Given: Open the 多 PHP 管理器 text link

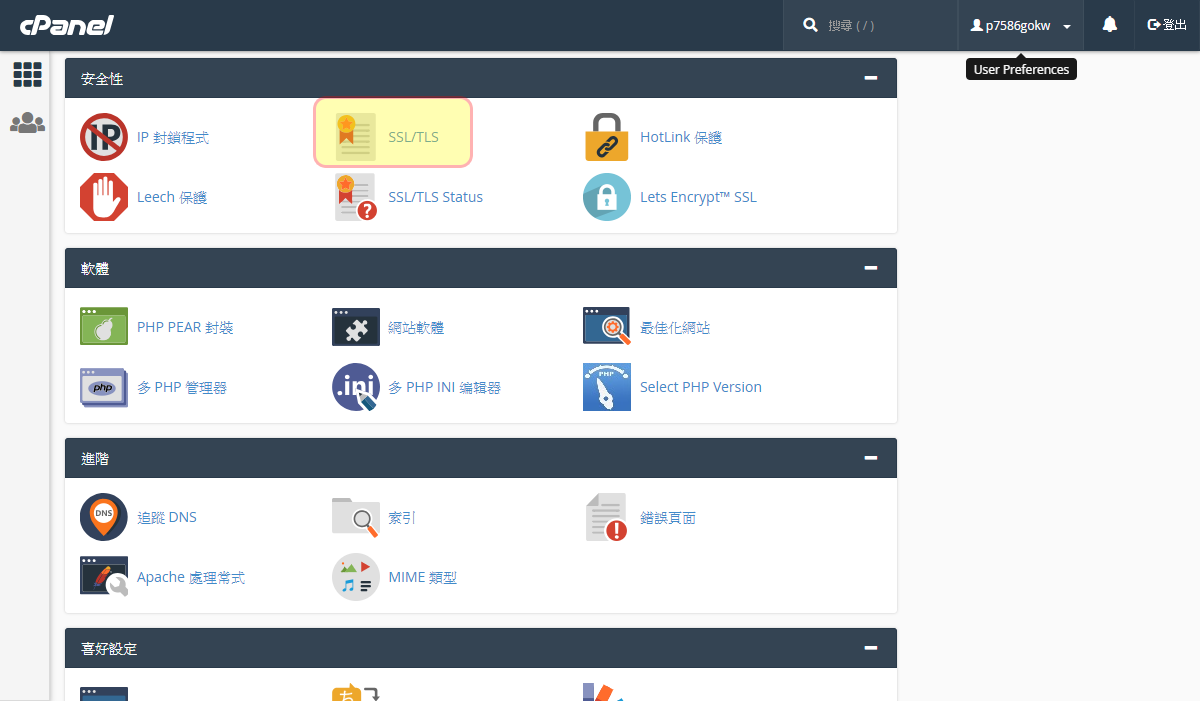Looking at the screenshot, I should 182,388.
